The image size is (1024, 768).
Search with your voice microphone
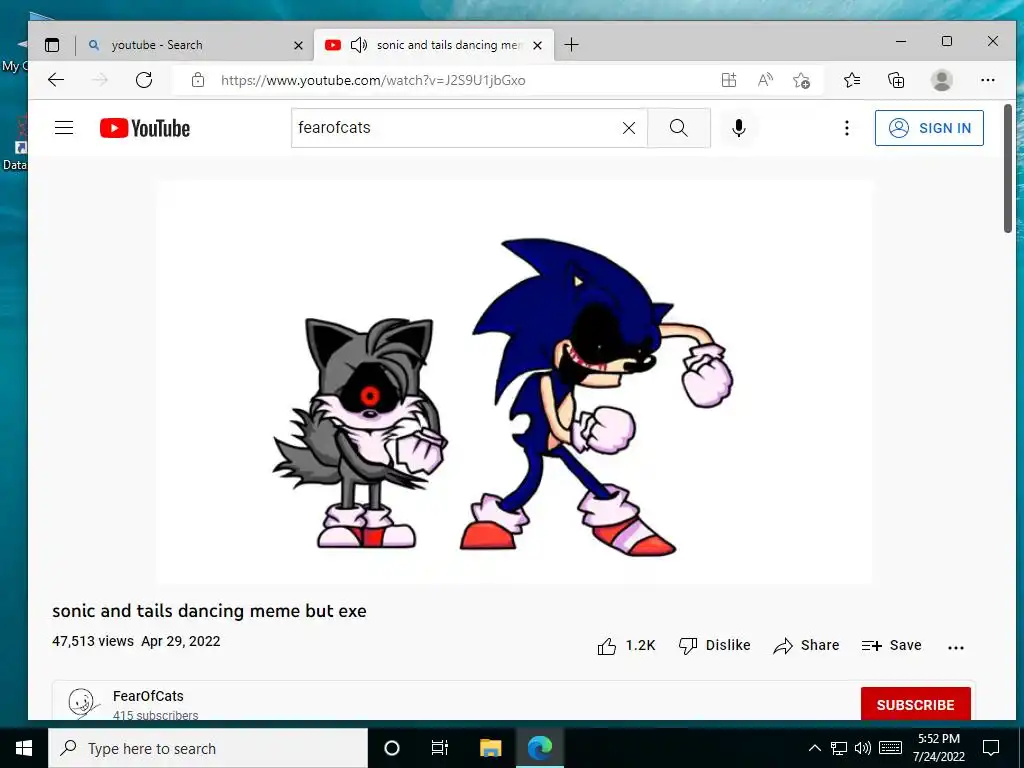[739, 128]
